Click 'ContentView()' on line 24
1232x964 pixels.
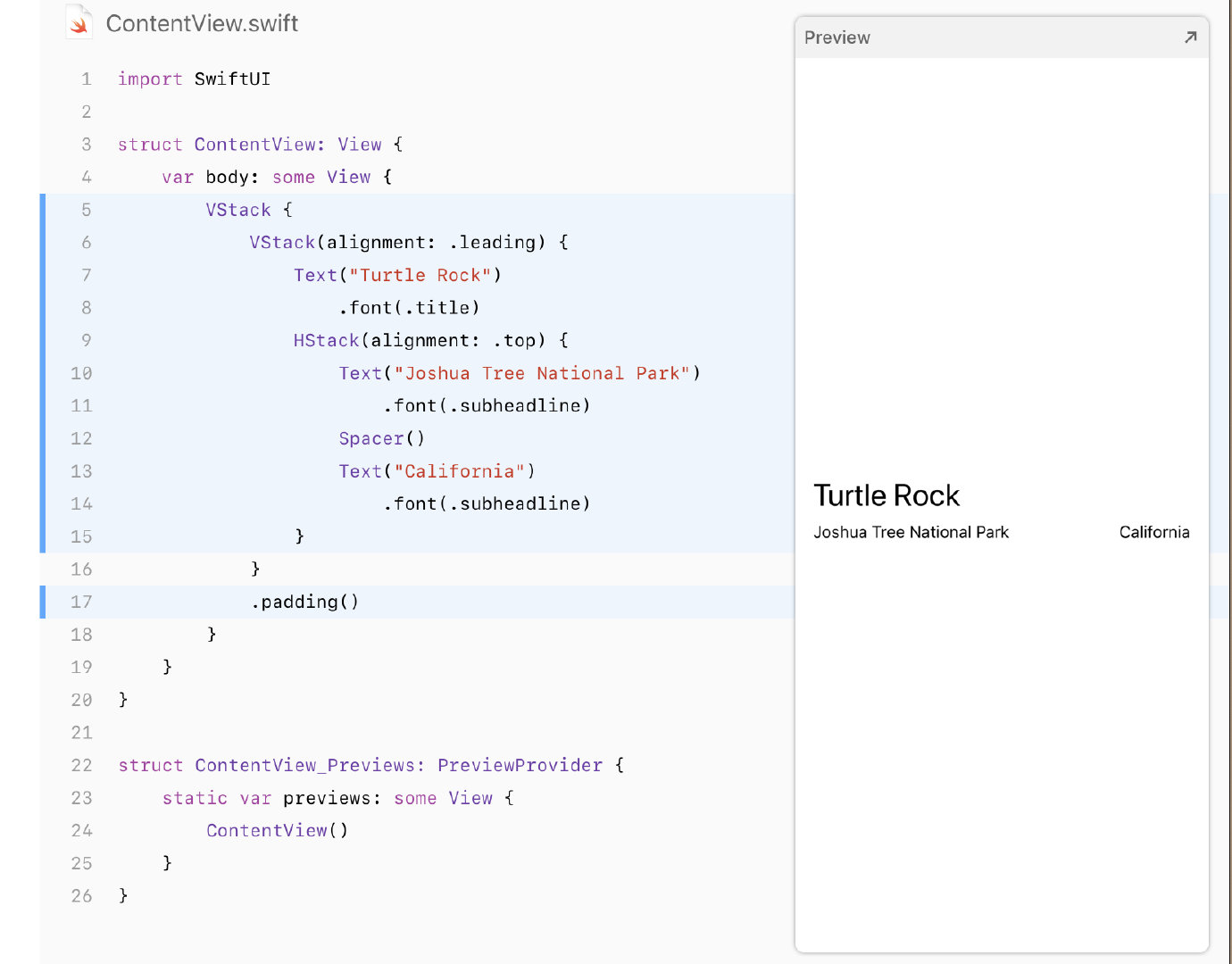(x=277, y=831)
